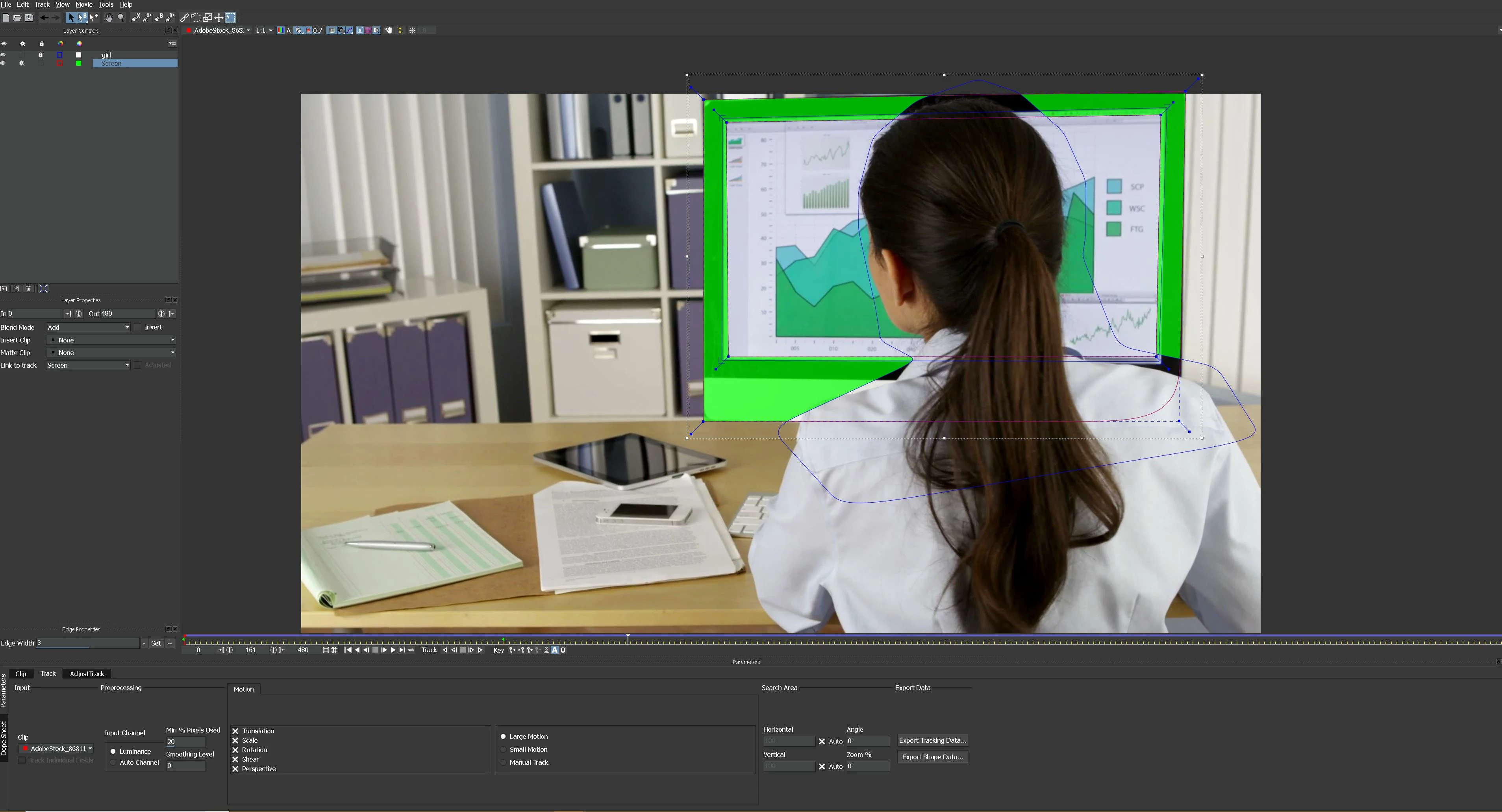
Task: Click the Link layers chain icon
Action: (x=184, y=17)
